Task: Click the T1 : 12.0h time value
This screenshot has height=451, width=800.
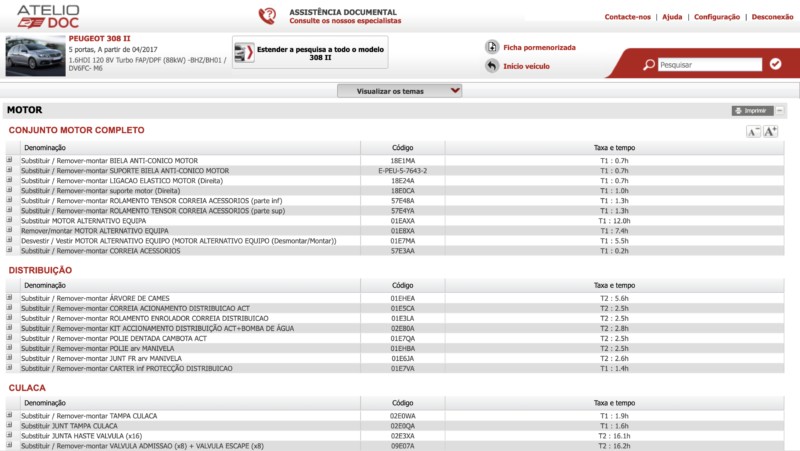Action: 614,221
